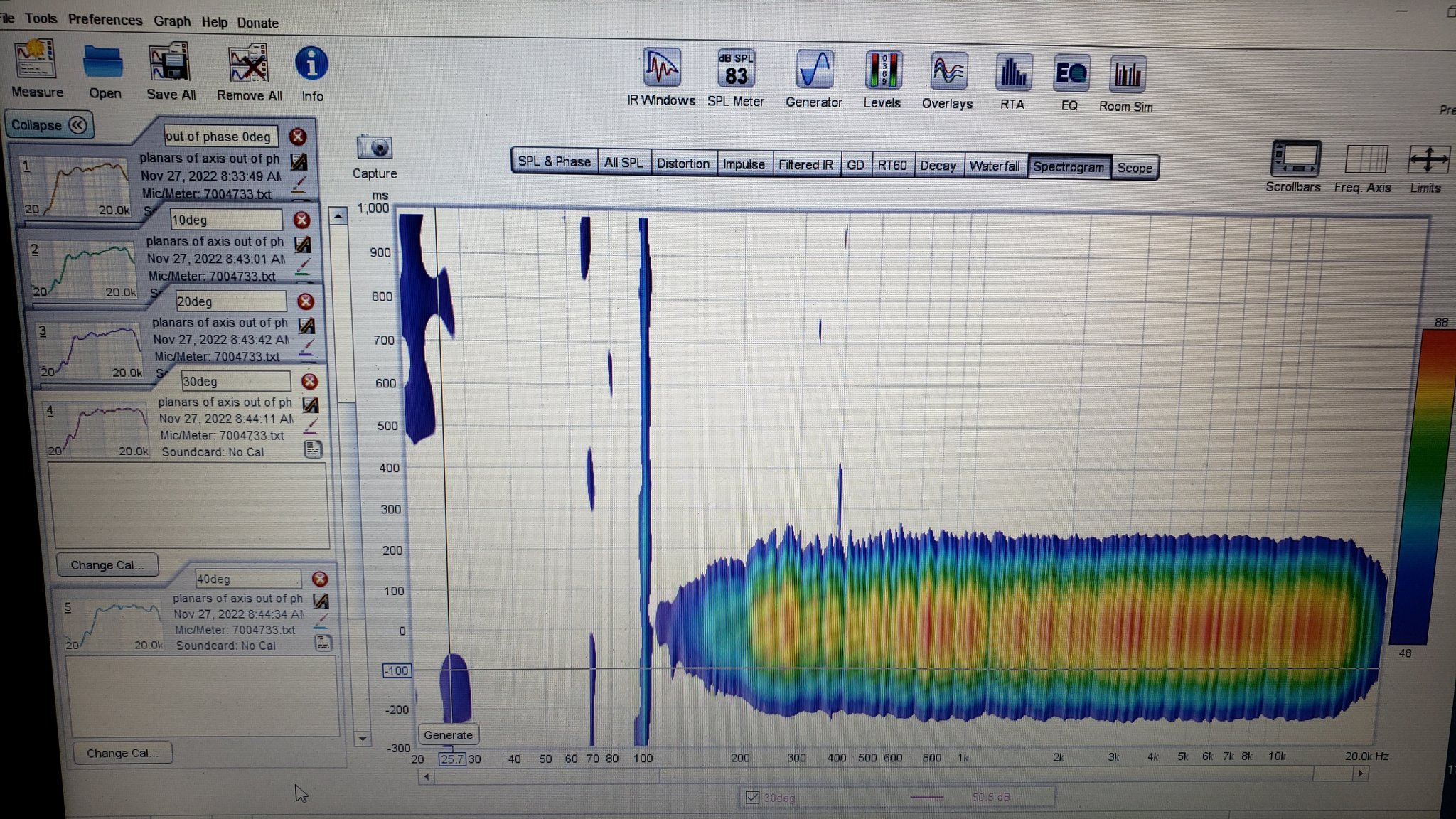Switch to Impulse tab

[744, 164]
